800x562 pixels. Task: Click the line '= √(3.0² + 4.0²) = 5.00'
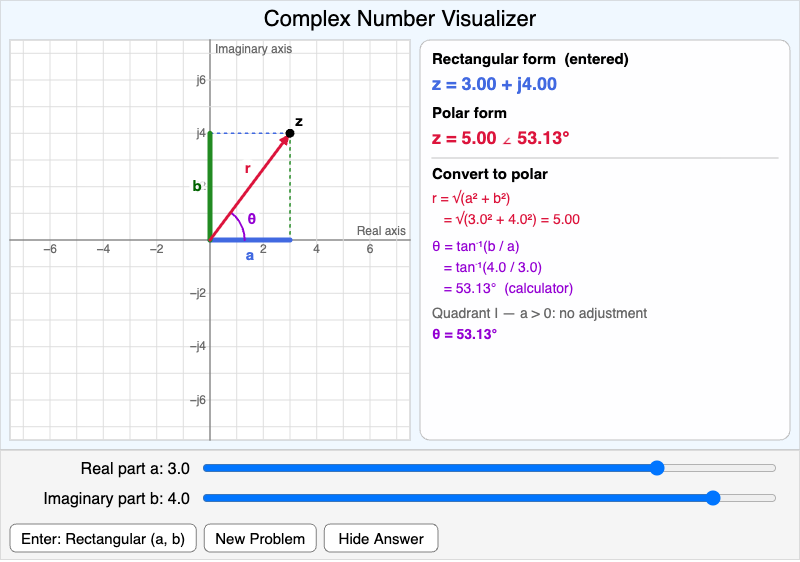512,220
